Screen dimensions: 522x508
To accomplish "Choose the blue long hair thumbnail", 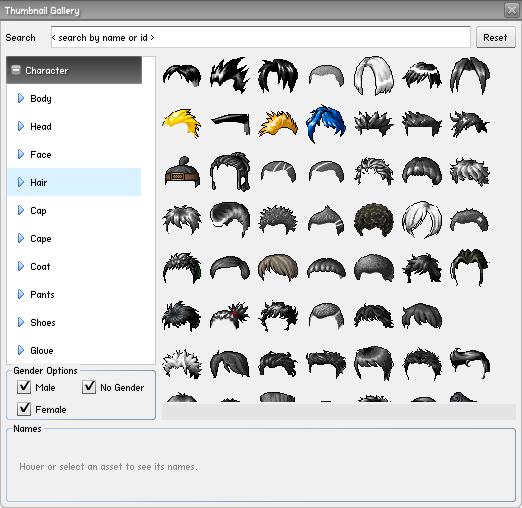I will (326, 123).
